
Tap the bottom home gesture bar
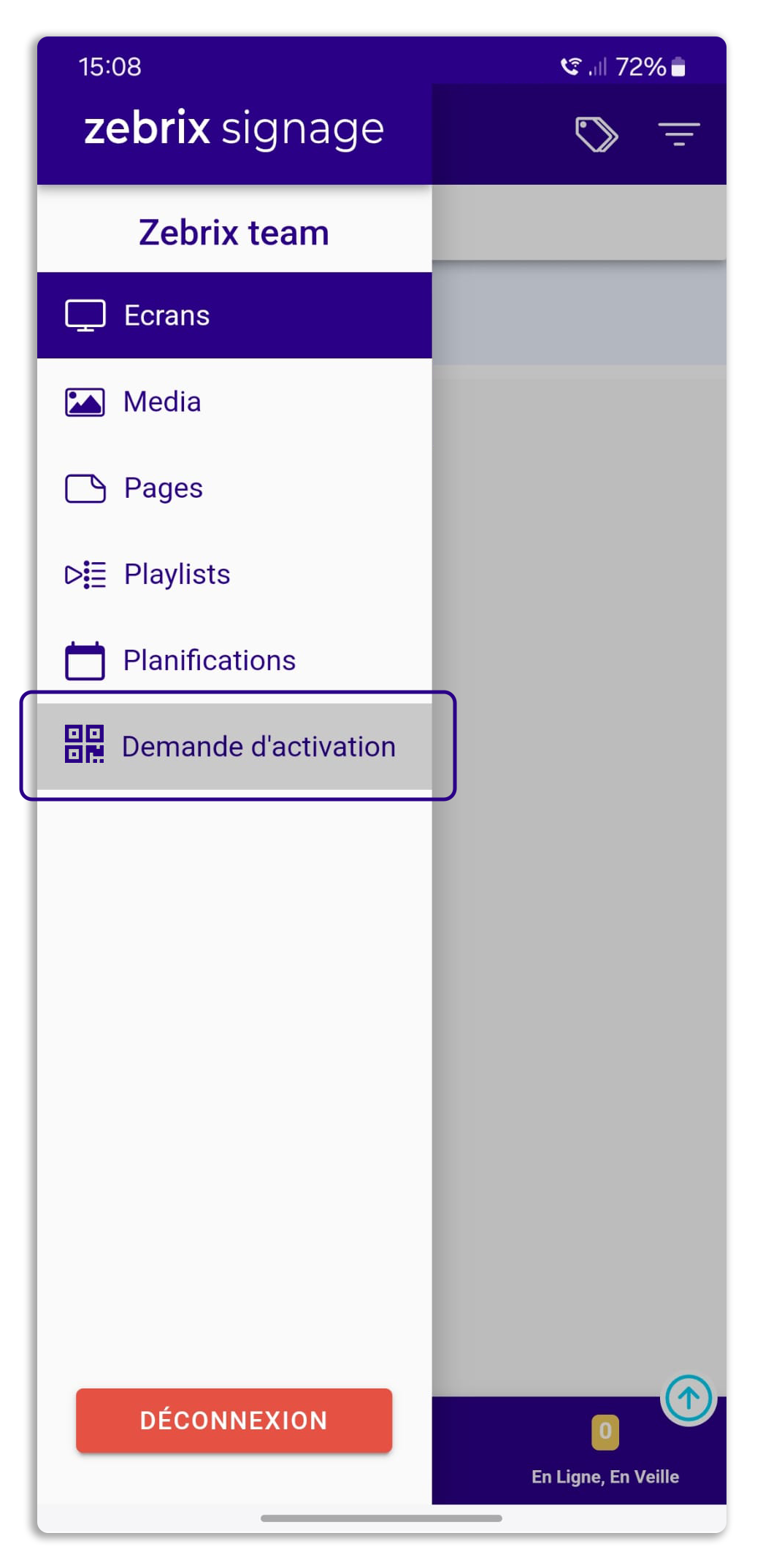point(381,1518)
